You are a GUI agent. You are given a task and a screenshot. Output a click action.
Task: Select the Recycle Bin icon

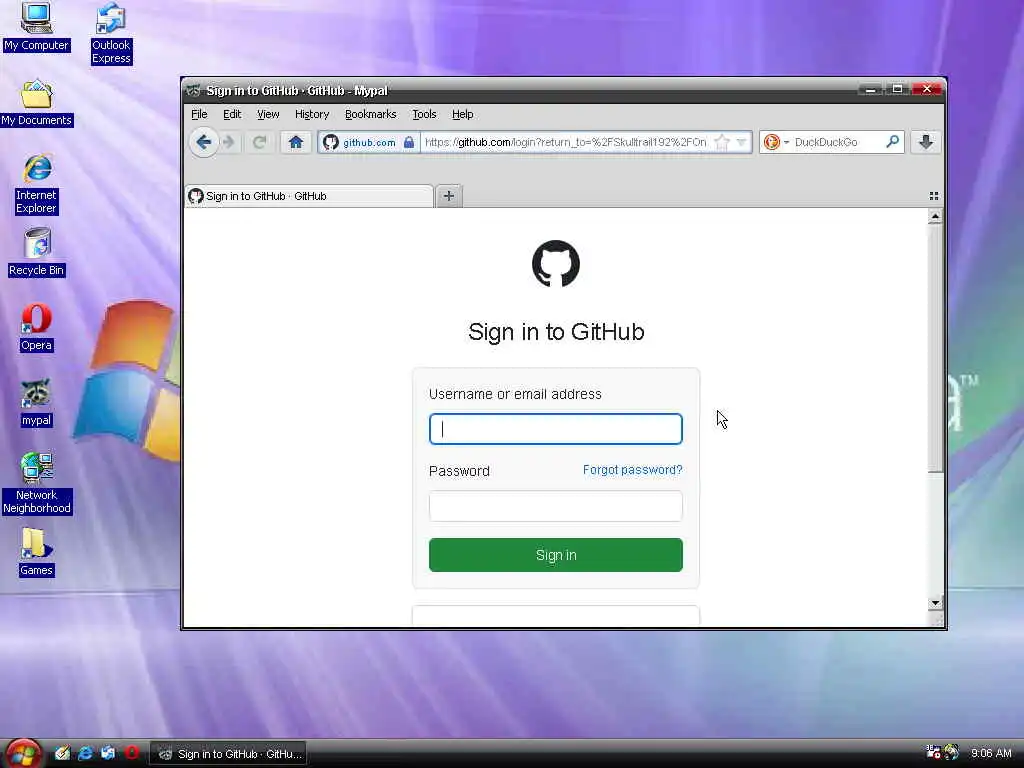click(37, 252)
